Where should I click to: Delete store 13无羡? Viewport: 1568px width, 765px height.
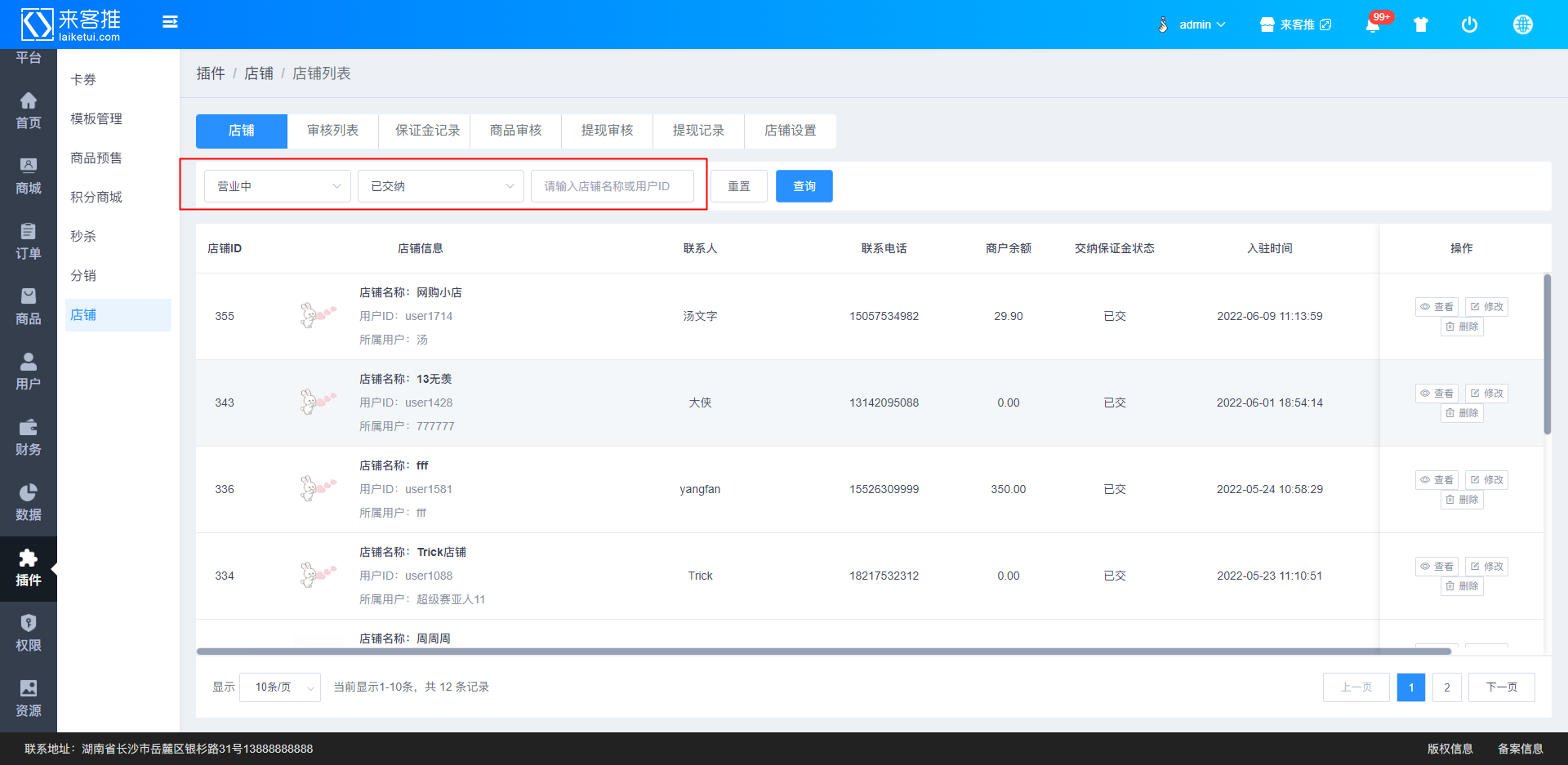[x=1462, y=413]
